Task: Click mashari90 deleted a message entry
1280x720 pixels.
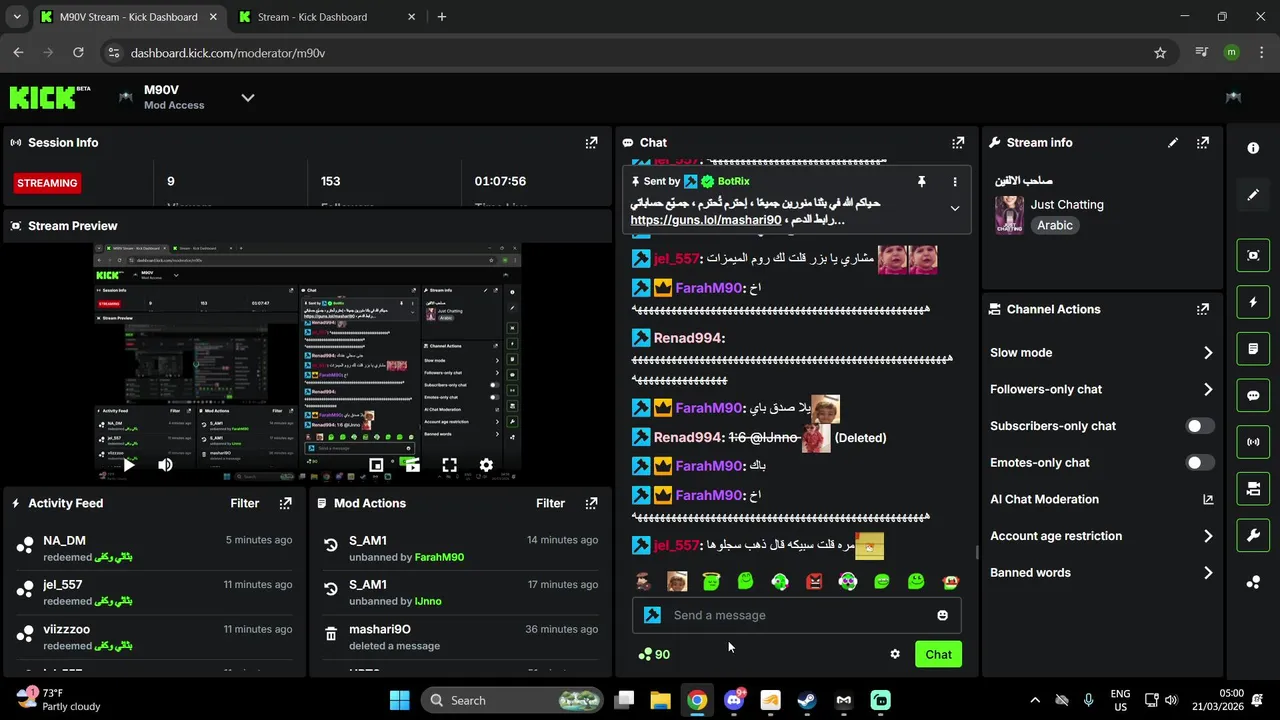Action: [461, 637]
